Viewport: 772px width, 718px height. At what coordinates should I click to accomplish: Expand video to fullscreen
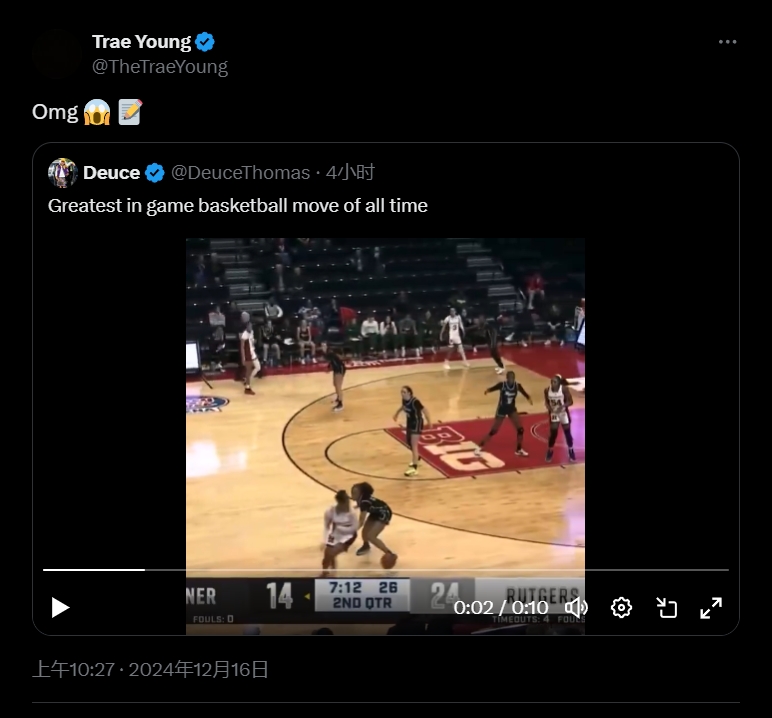[711, 607]
